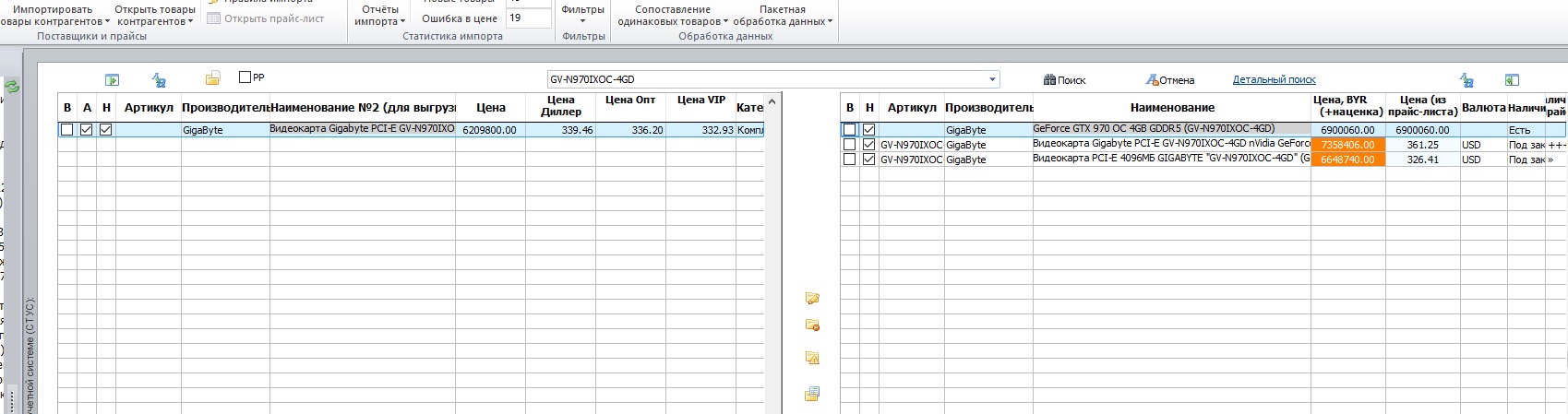The width and height of the screenshot is (1568, 414).
Task: Click the 361.25 price-list cell
Action: (1422, 145)
